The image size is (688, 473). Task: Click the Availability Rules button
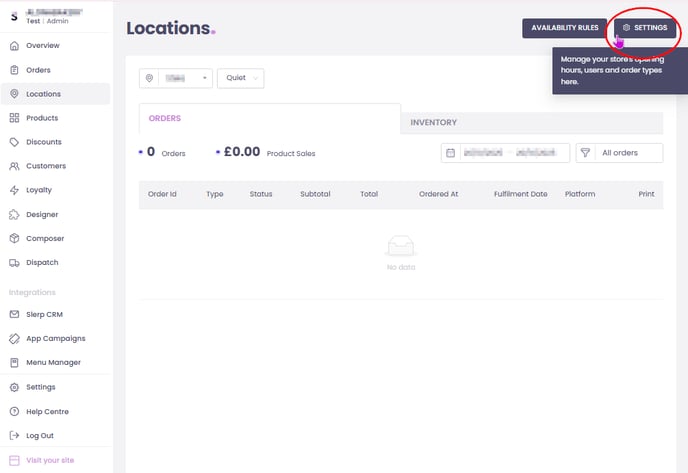point(565,28)
